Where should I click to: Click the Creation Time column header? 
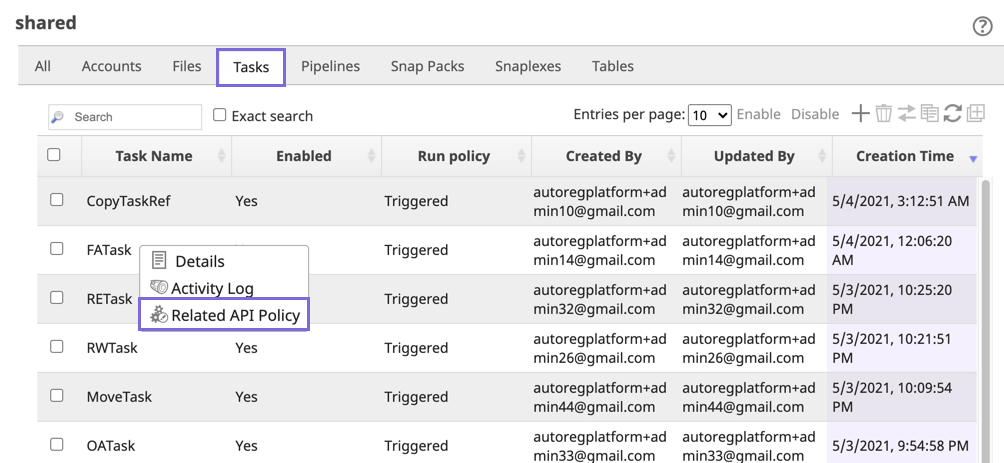905,156
